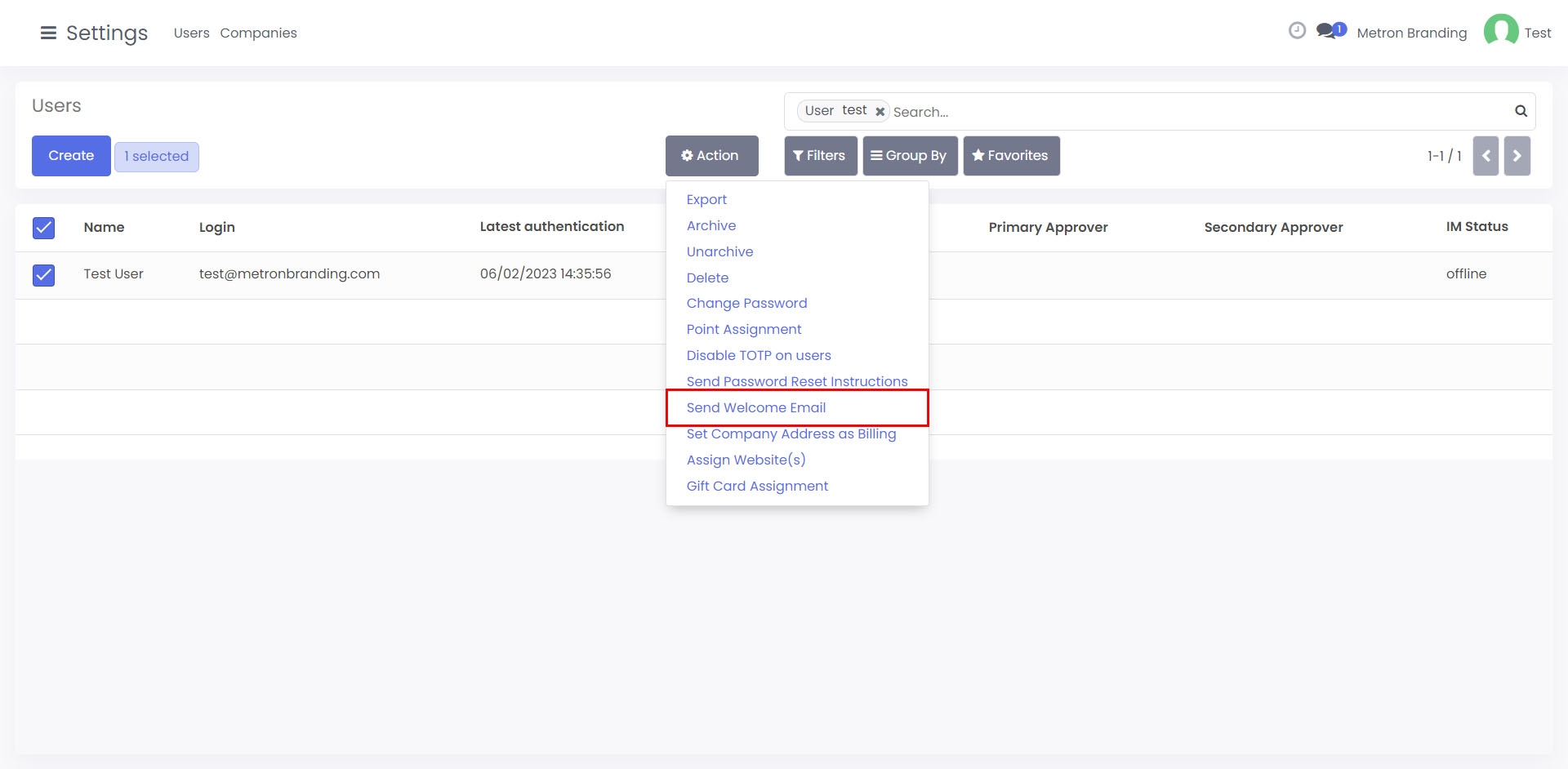The image size is (1568, 769).
Task: Sort by the Login column header
Action: 216,227
